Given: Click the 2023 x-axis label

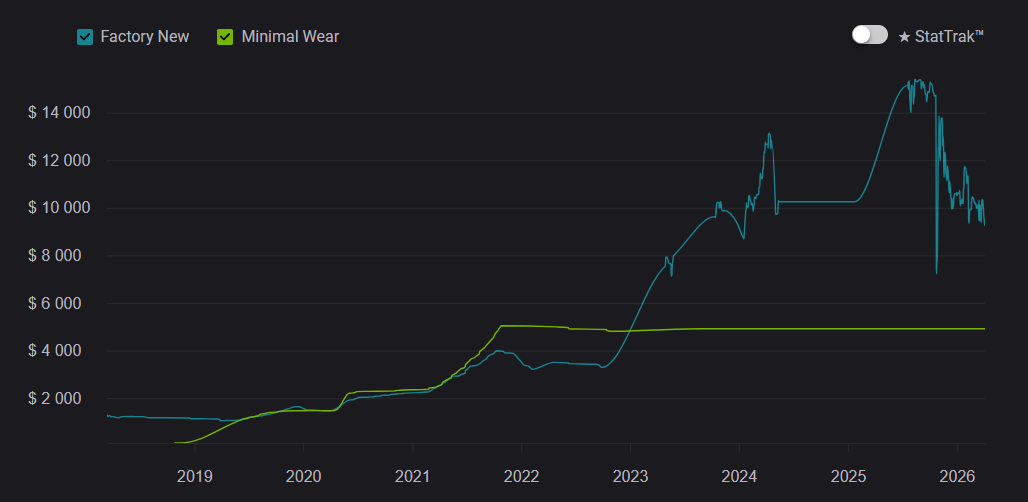Looking at the screenshot, I should pyautogui.click(x=630, y=474).
